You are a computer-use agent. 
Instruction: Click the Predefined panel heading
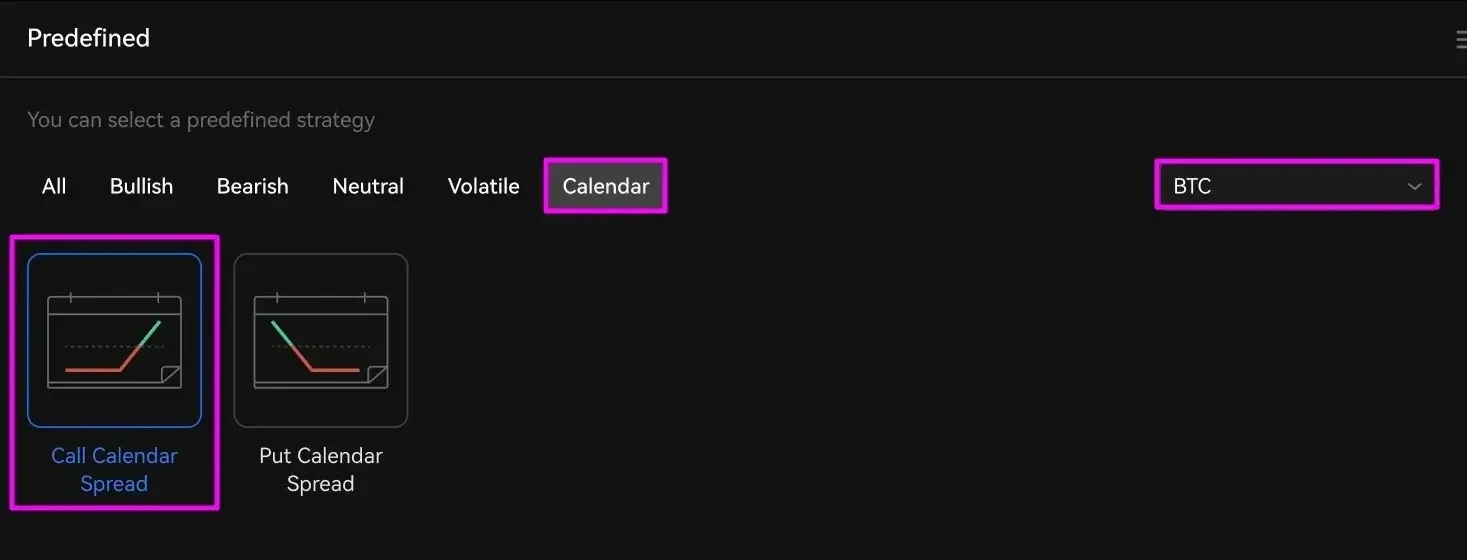88,38
